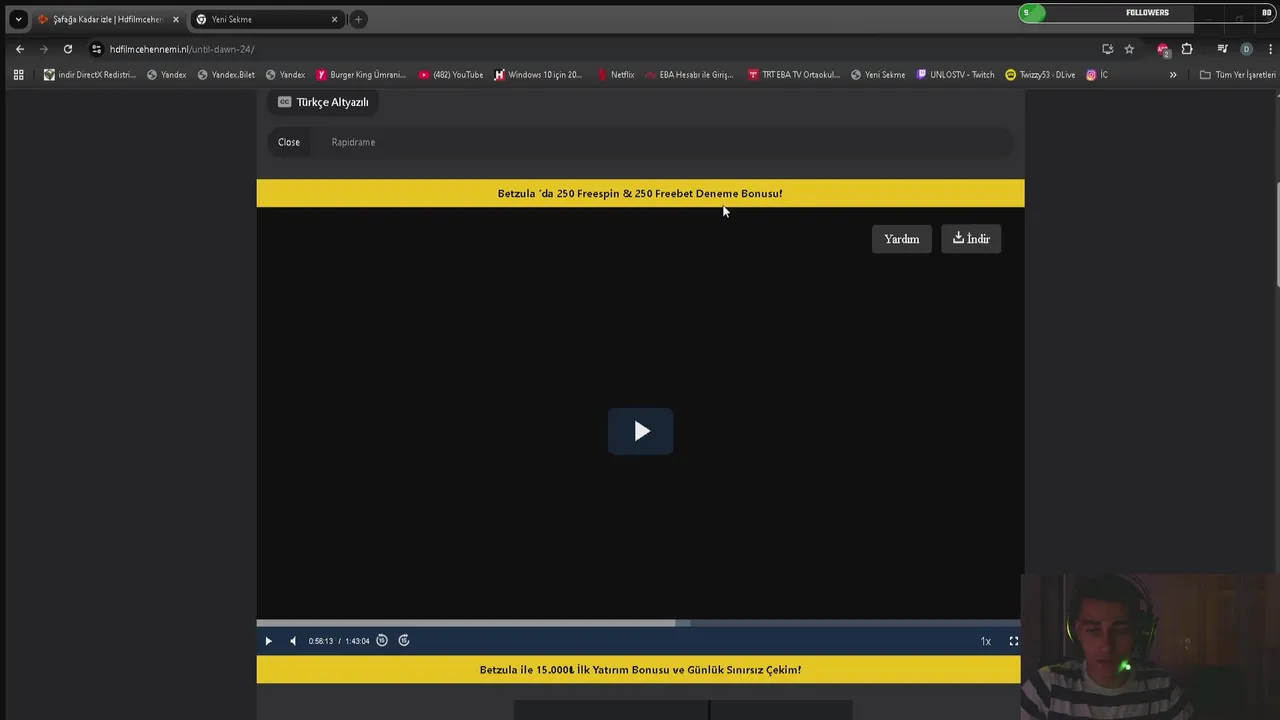Enter fullscreen via player fullscreen icon
The width and height of the screenshot is (1280, 720).
tap(1013, 641)
